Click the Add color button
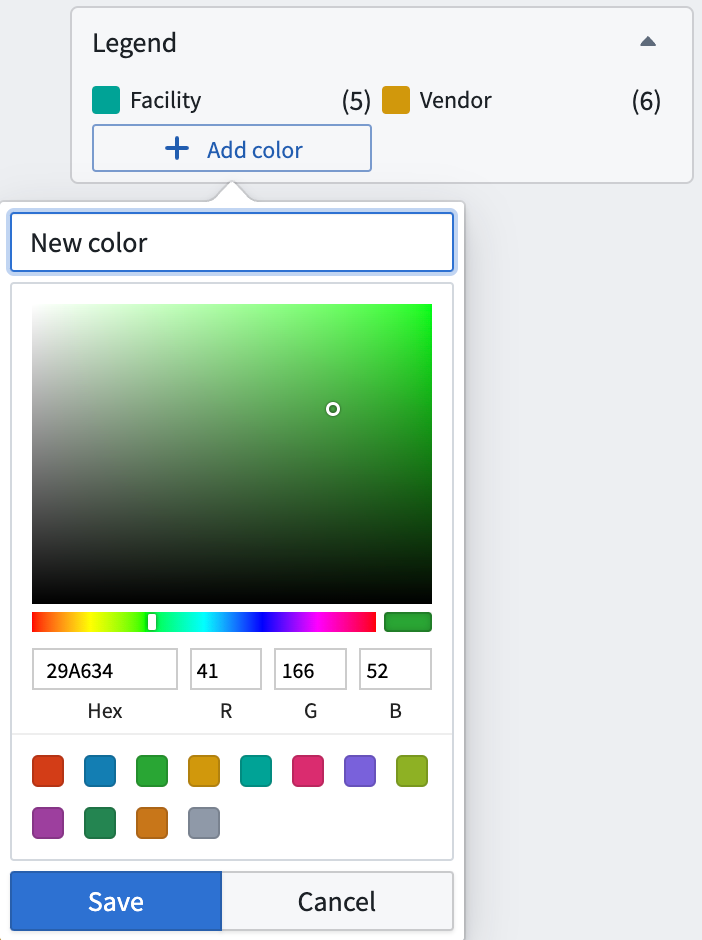 click(x=232, y=149)
